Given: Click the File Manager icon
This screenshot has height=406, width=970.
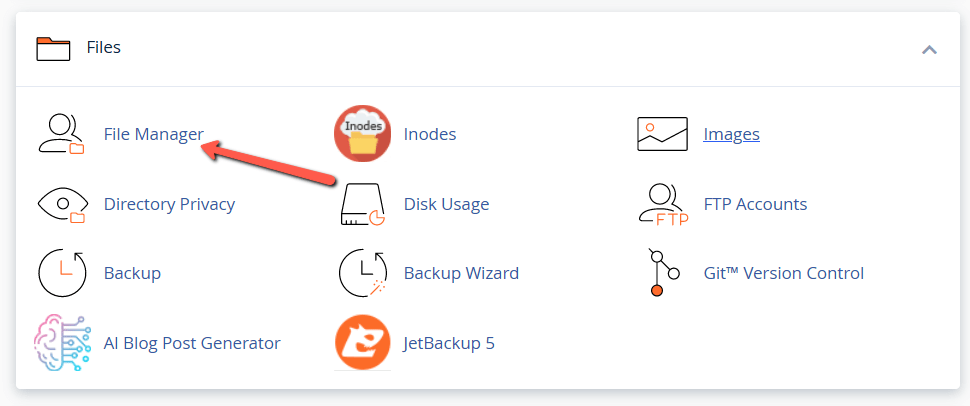Looking at the screenshot, I should click(62, 134).
